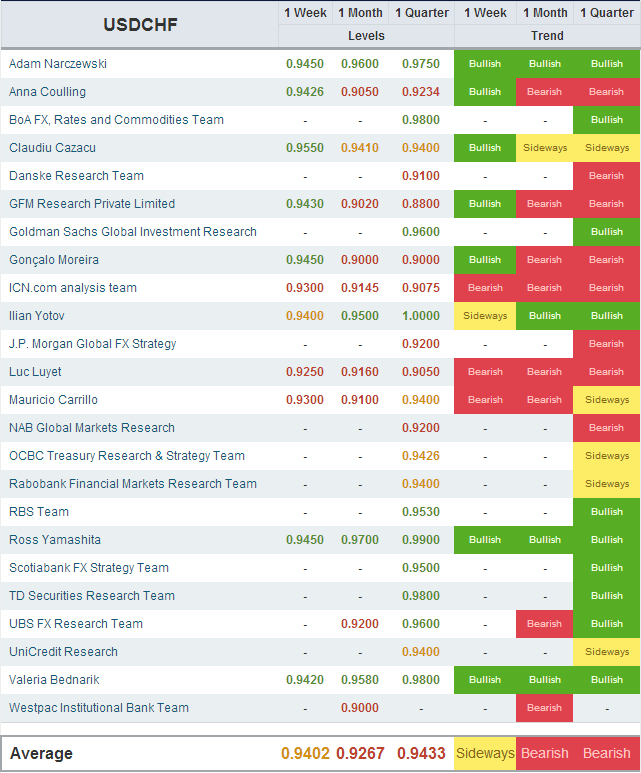This screenshot has height=773, width=641.
Task: Select Luc Luyet contributor name
Action: point(35,372)
